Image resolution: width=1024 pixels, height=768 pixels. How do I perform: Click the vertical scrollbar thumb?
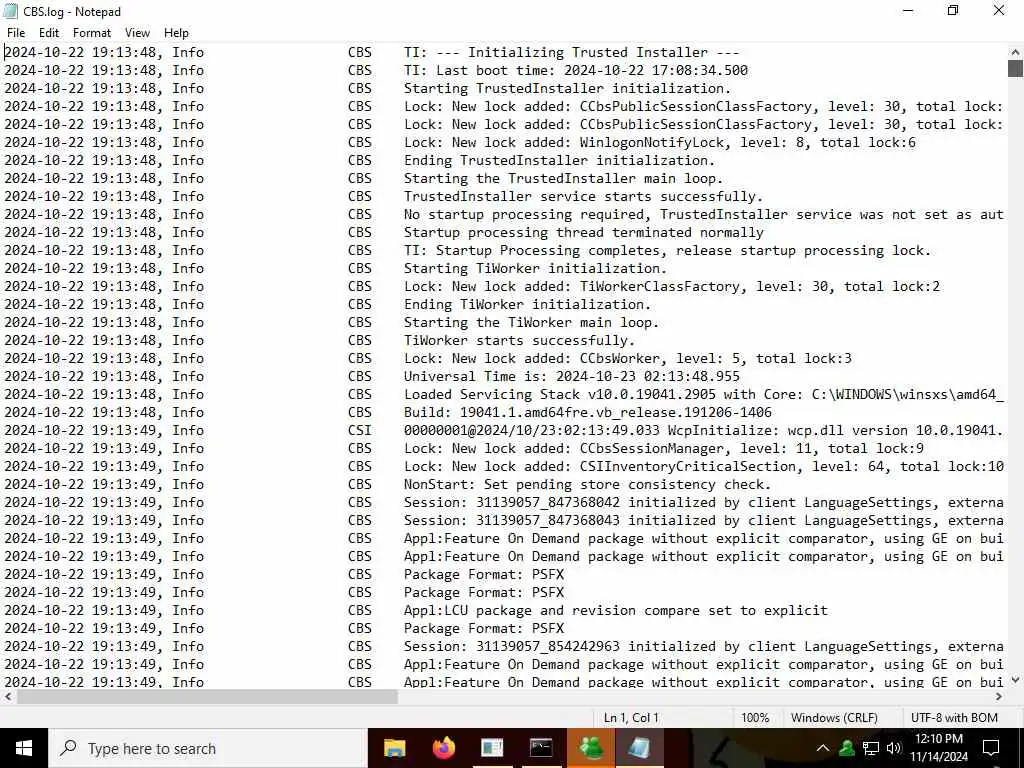tap(1015, 68)
